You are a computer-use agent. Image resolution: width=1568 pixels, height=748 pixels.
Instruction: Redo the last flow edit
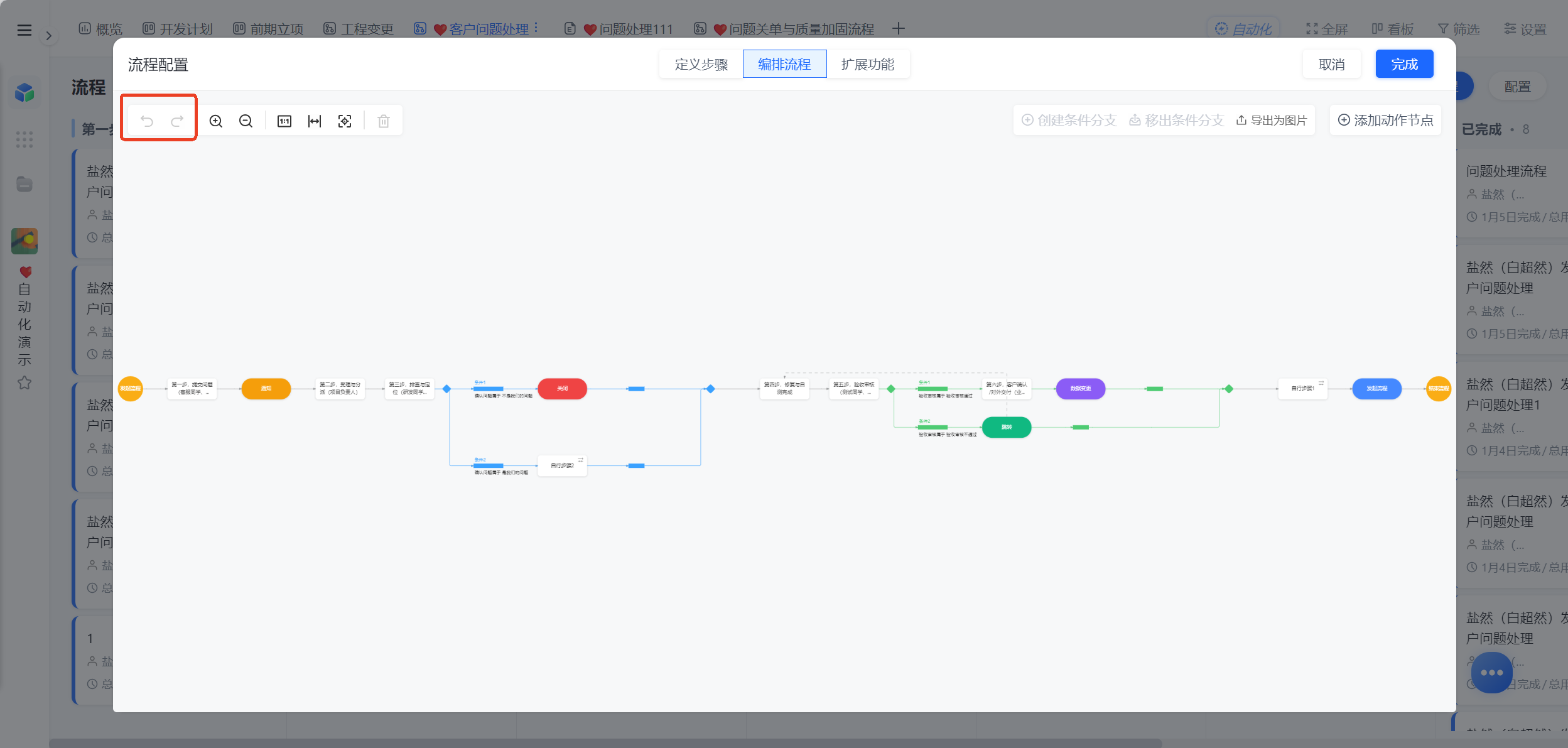177,121
